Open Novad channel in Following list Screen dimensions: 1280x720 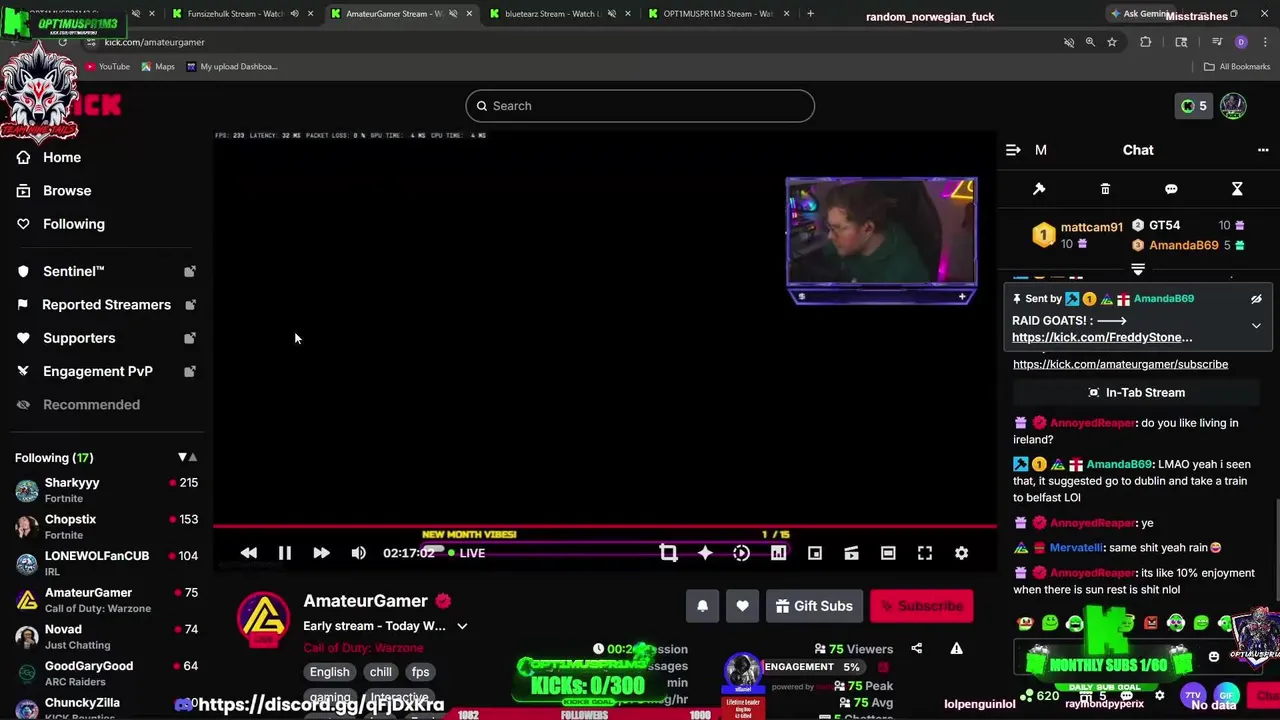[105, 637]
